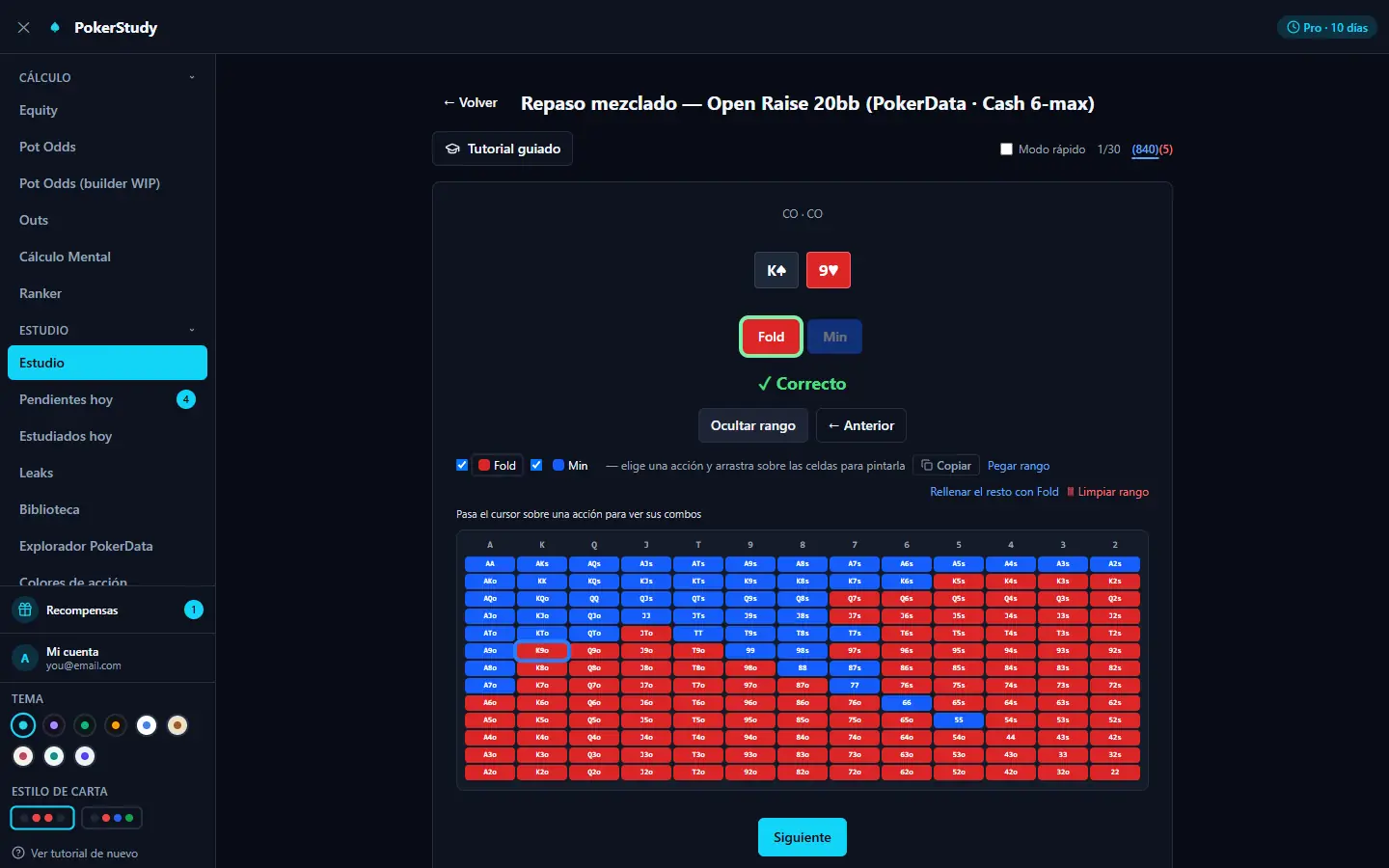This screenshot has height=868, width=1389.
Task: Click the 9 of hearts card
Action: click(829, 270)
